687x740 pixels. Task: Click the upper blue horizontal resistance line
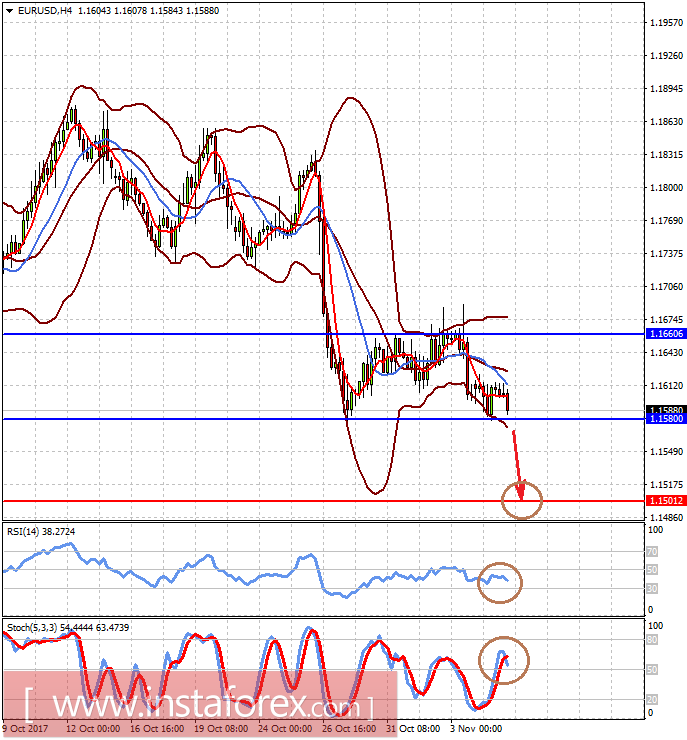[x=324, y=334]
